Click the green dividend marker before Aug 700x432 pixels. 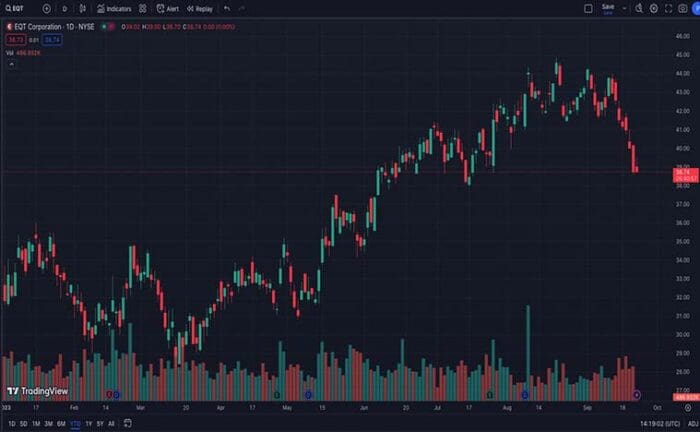(x=490, y=395)
